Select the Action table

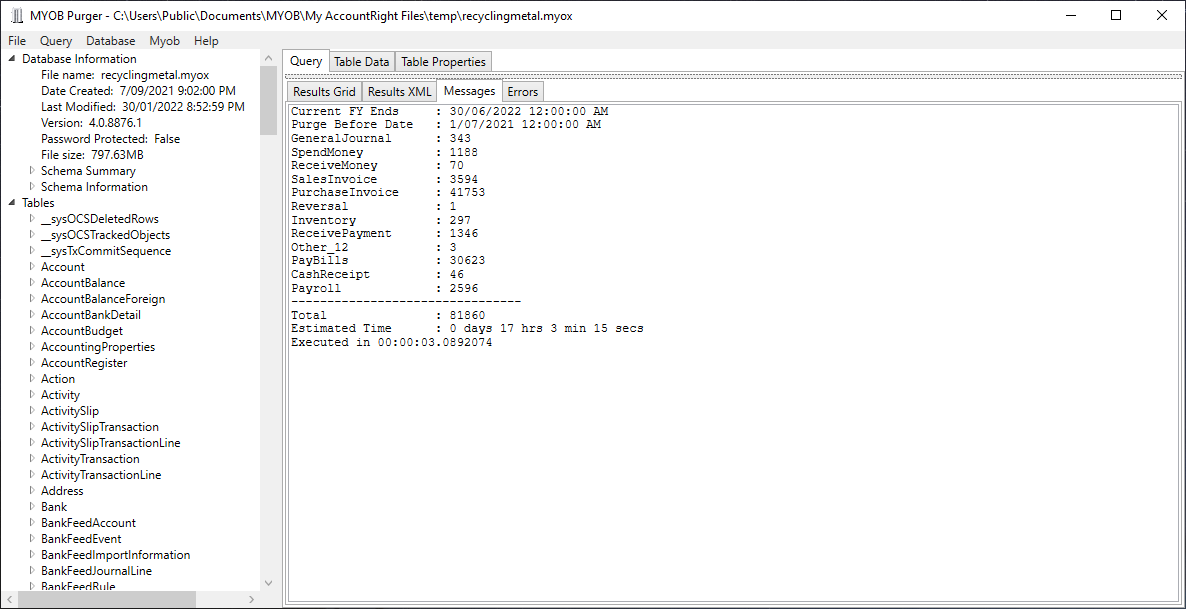point(57,379)
